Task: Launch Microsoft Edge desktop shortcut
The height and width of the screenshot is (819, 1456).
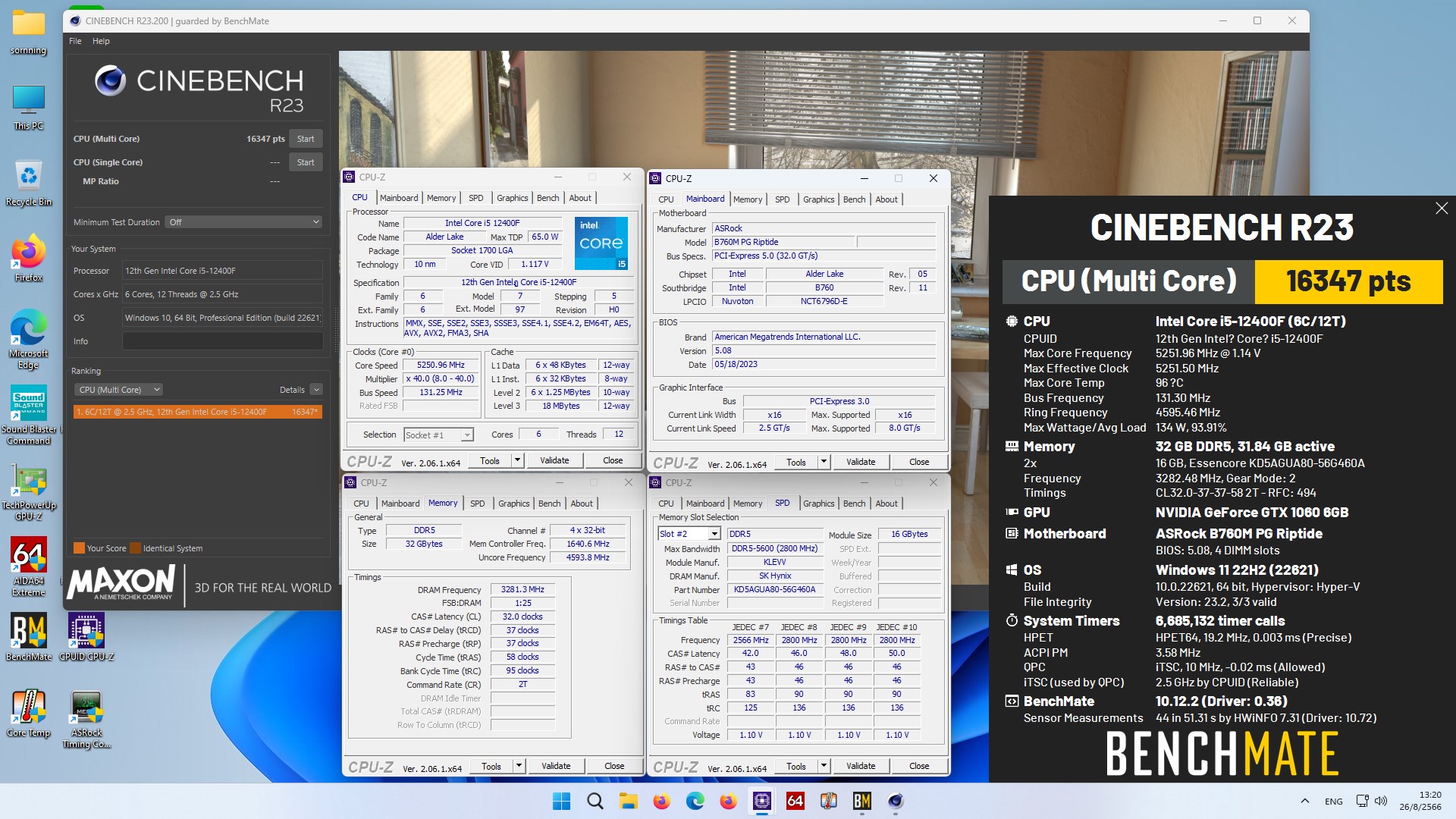Action: click(x=29, y=340)
